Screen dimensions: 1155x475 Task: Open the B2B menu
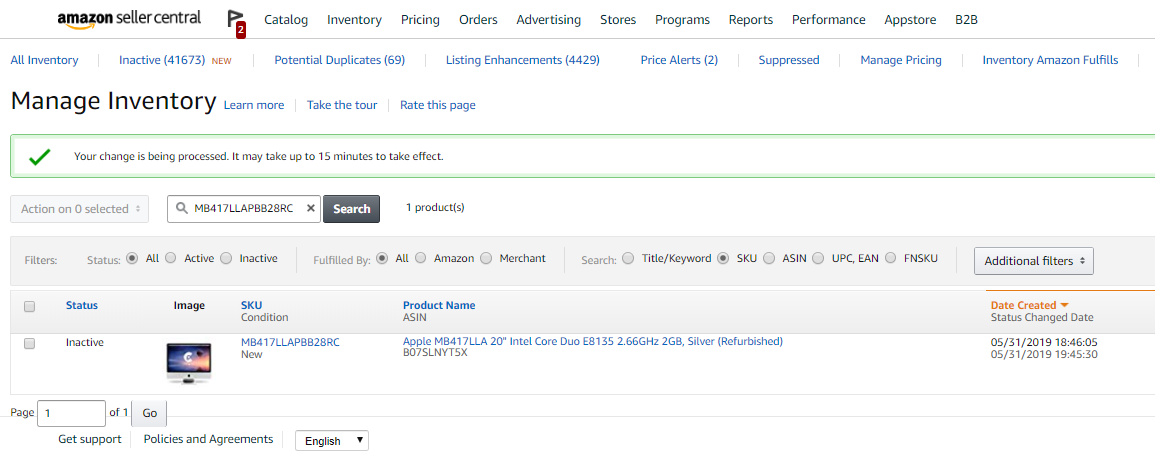(x=966, y=20)
